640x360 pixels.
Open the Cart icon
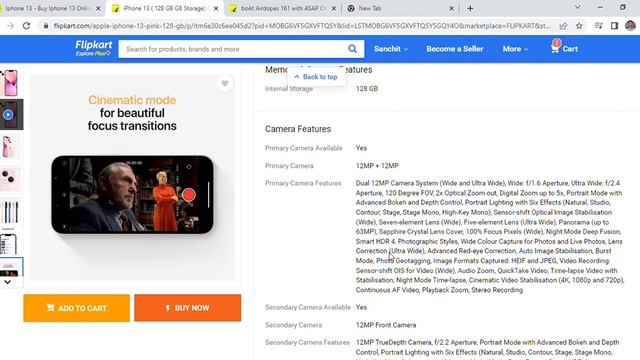click(555, 48)
